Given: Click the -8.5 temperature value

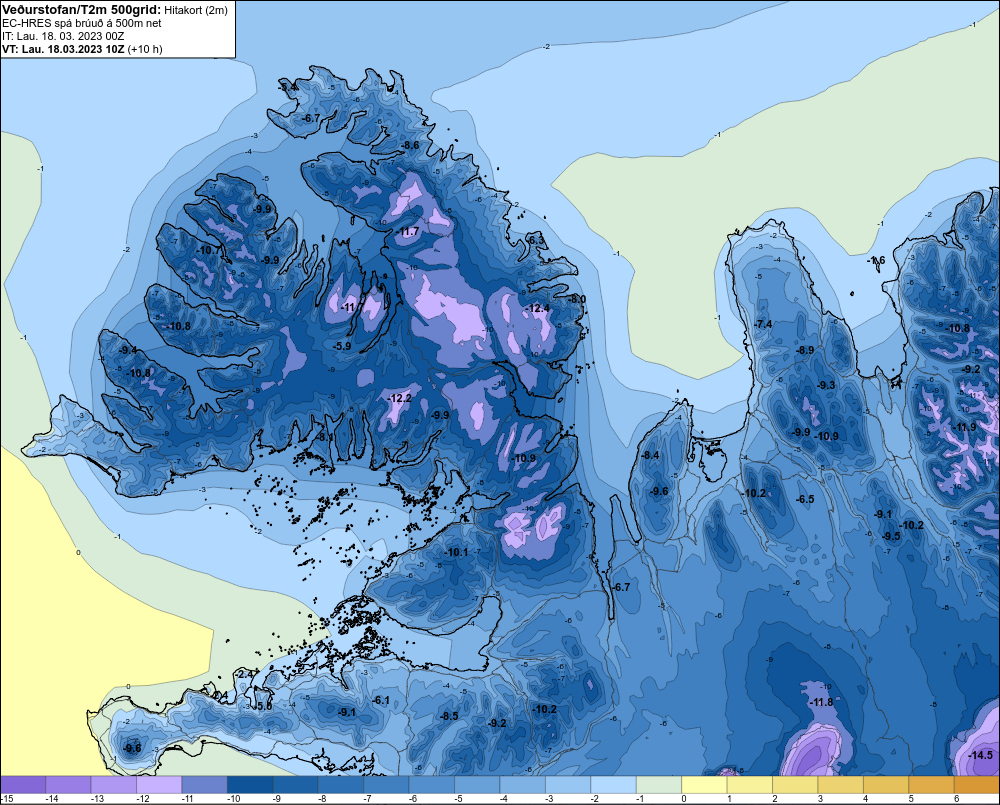Looking at the screenshot, I should pyautogui.click(x=449, y=716).
